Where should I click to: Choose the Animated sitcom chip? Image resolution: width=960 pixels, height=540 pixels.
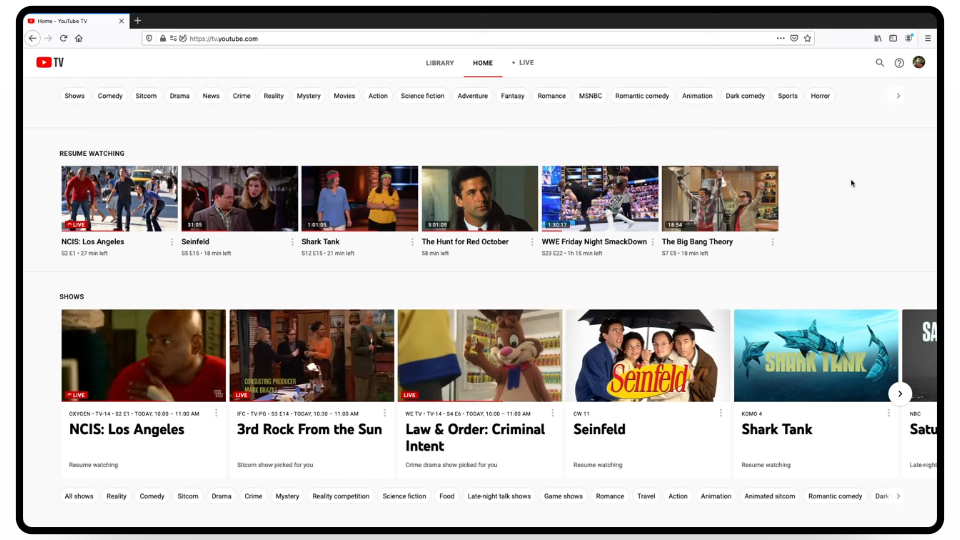[770, 496]
